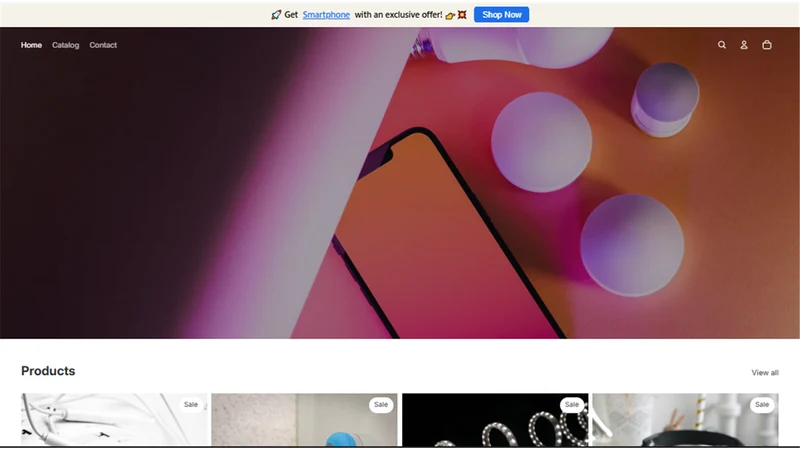Click the smartphone hero banner image

click(400, 183)
